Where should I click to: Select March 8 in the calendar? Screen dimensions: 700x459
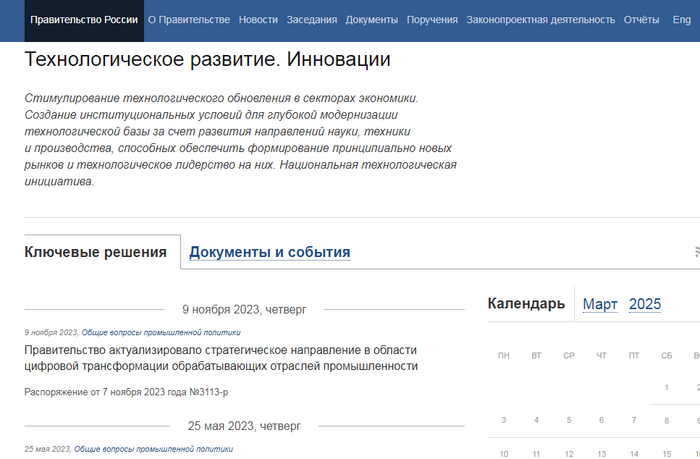[667, 421]
